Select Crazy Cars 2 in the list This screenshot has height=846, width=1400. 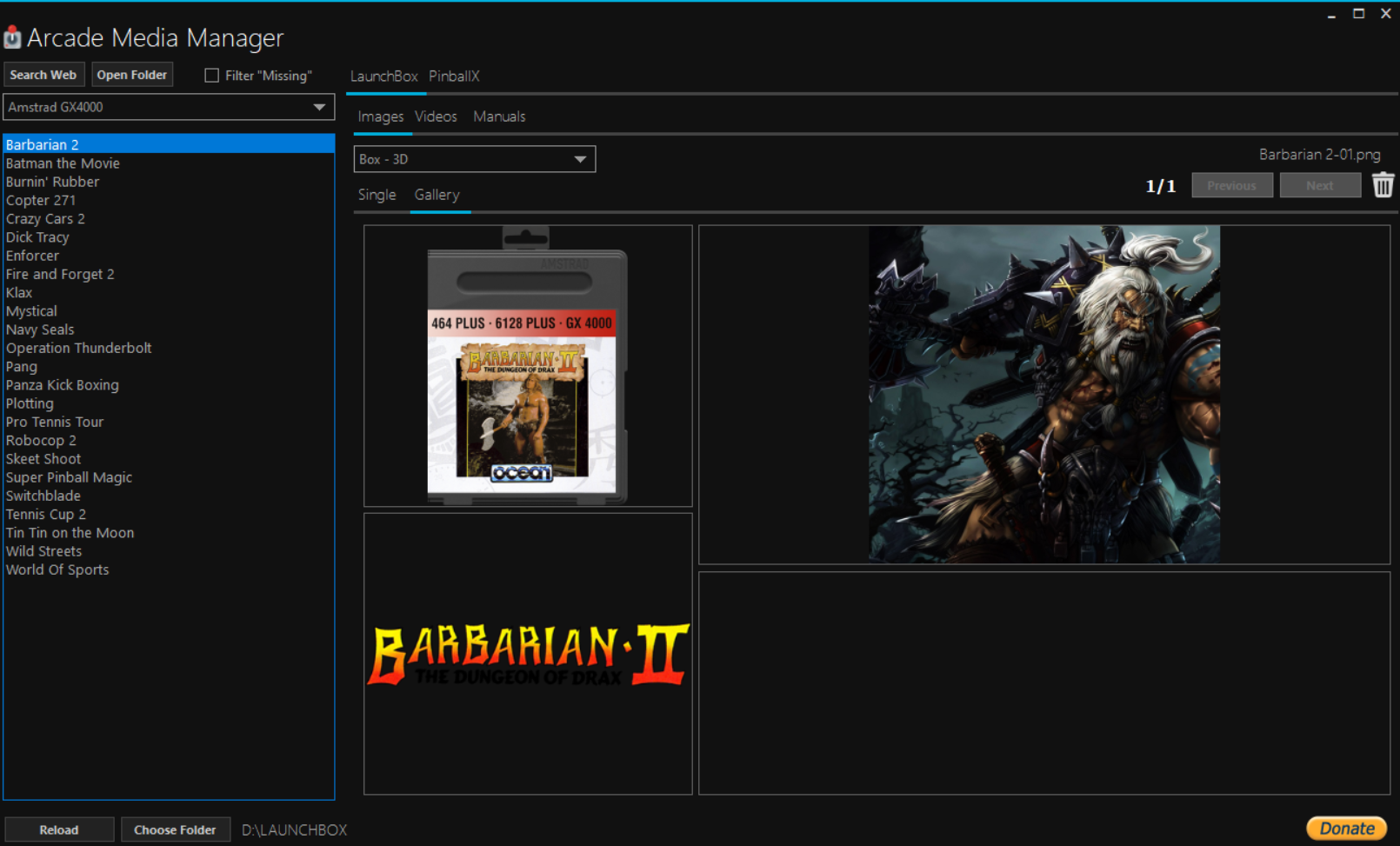click(169, 219)
